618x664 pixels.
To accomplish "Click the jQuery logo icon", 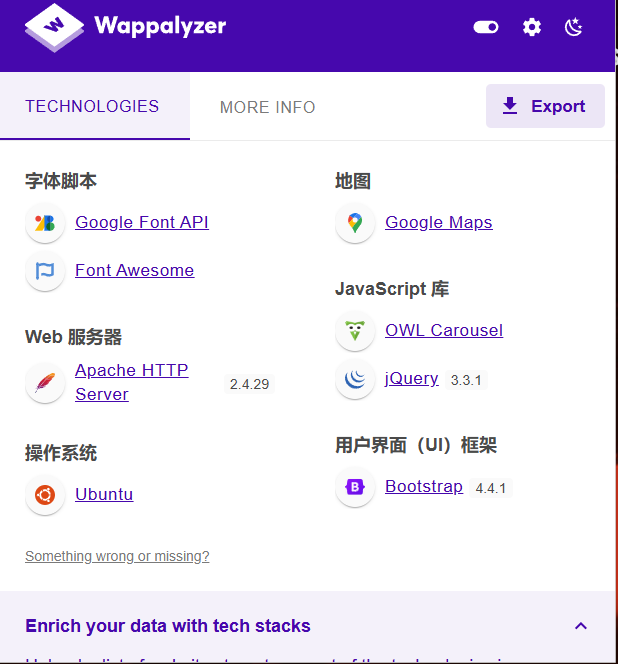I will 355,379.
